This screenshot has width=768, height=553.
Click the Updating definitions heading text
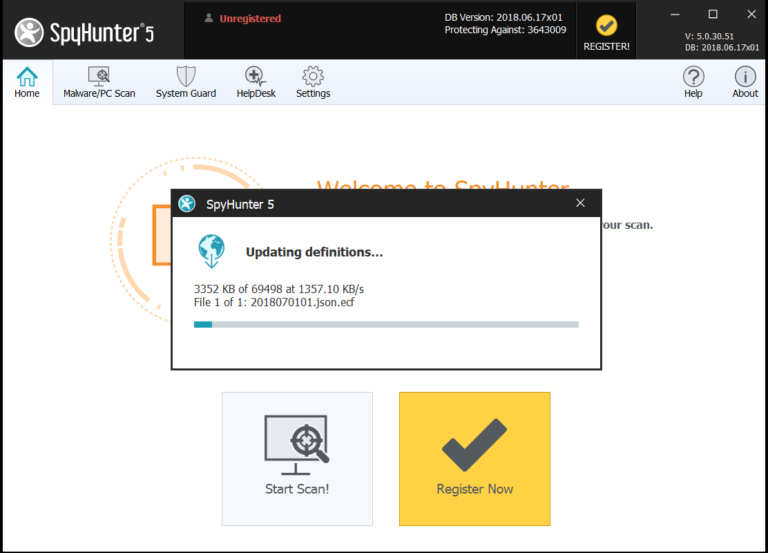click(x=314, y=252)
